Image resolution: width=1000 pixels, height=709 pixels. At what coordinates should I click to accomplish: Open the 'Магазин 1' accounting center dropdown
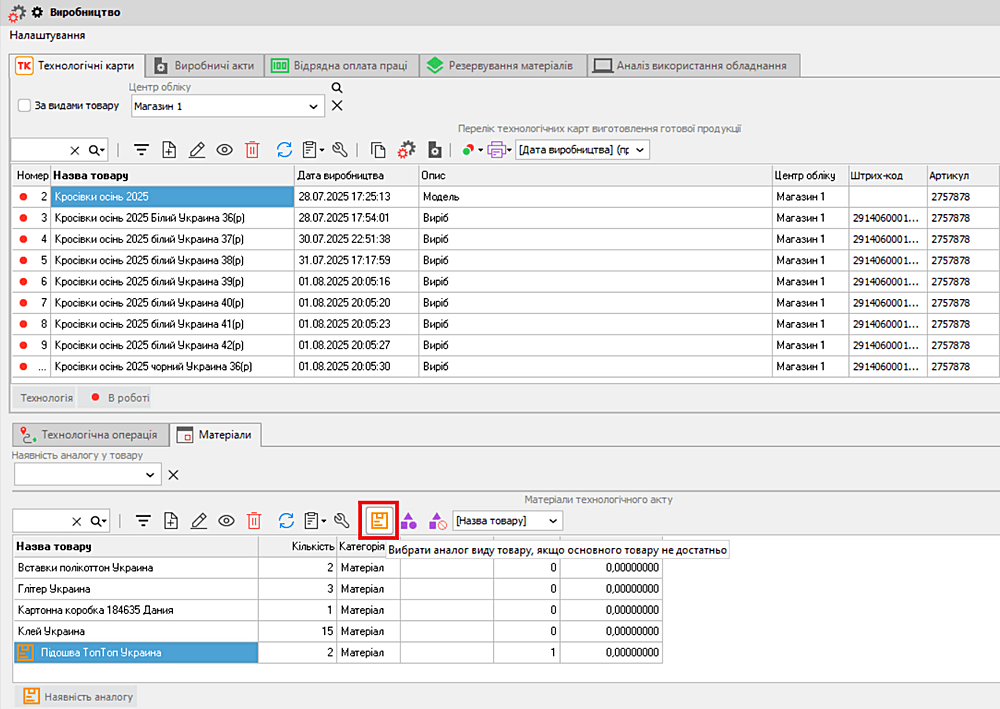[314, 106]
